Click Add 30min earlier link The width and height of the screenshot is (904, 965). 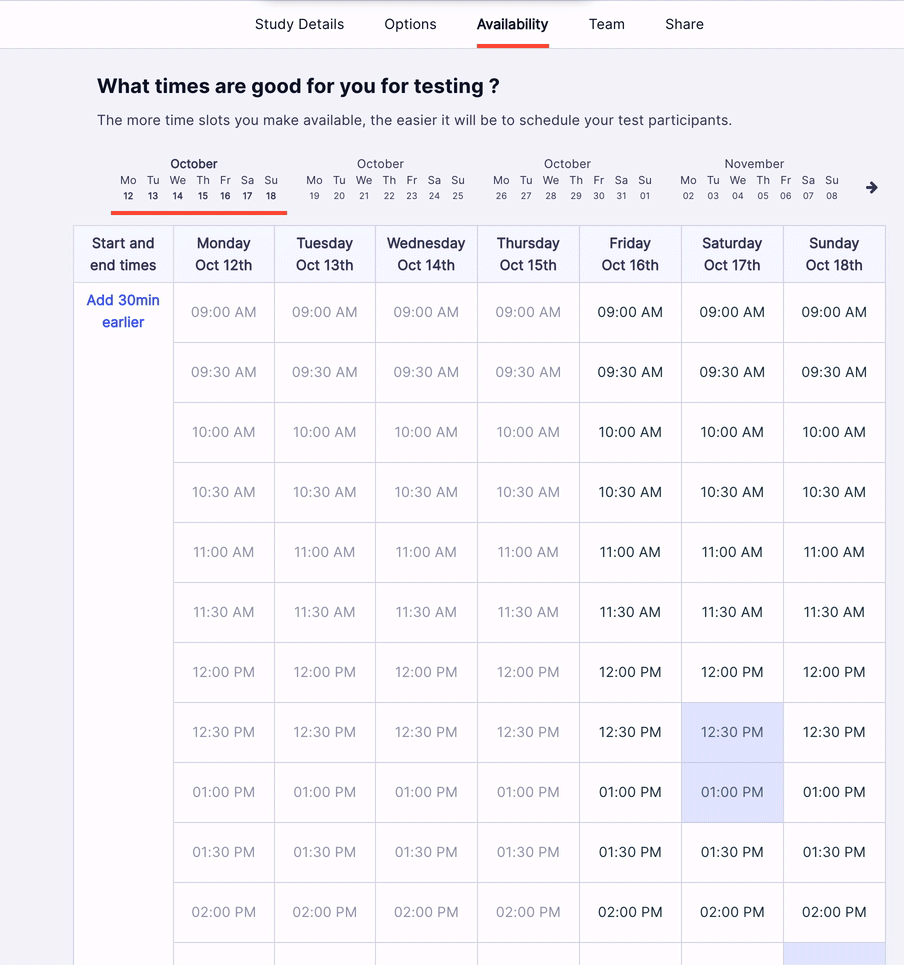123,311
